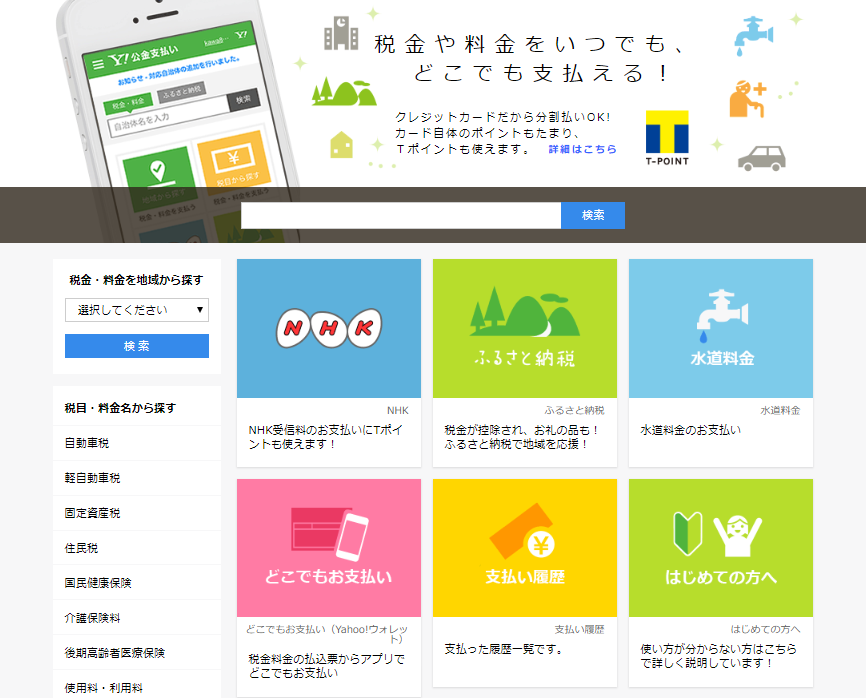Select the どこでもお支払い pink tile

tap(329, 548)
